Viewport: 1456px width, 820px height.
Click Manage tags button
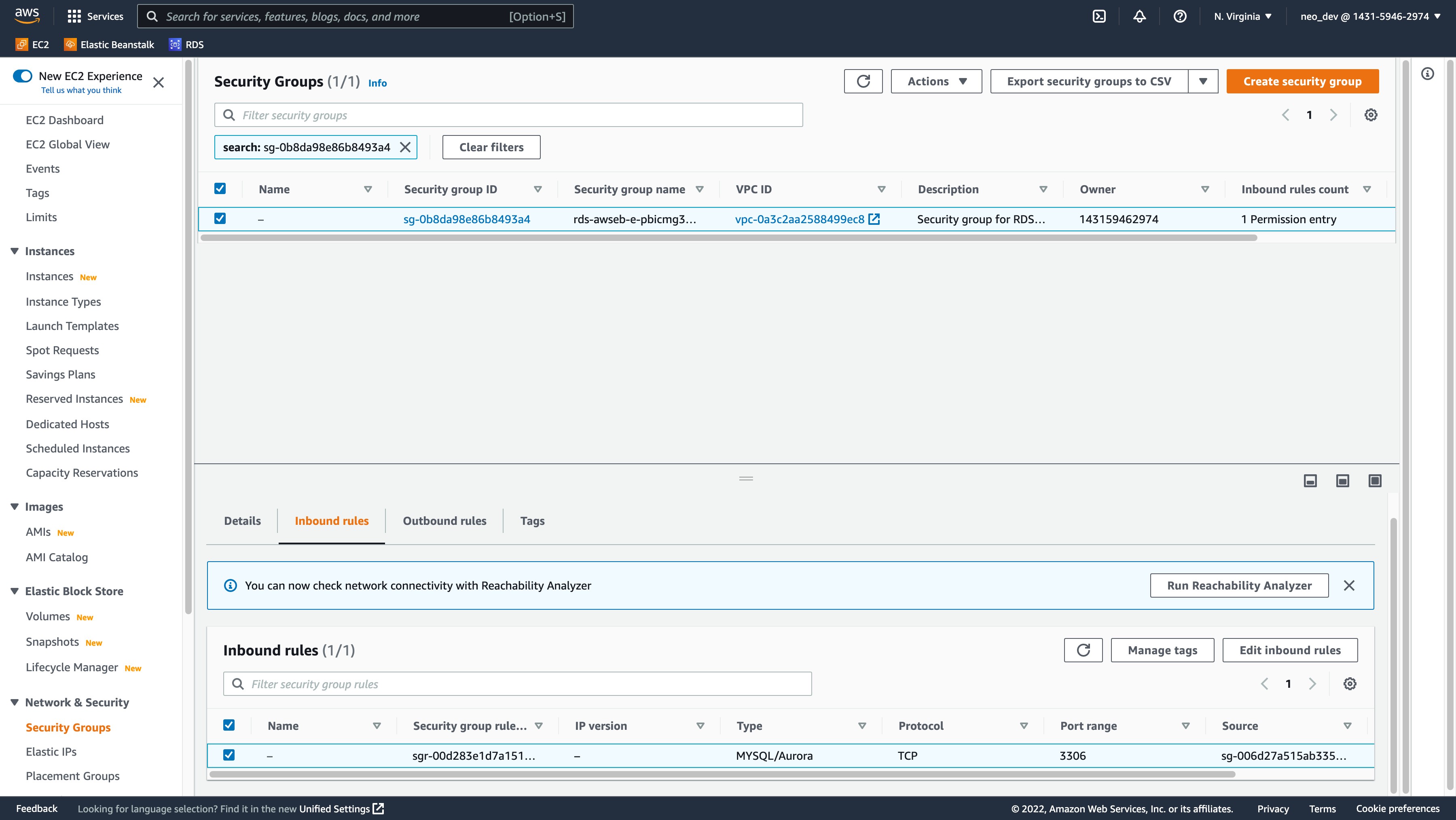click(1162, 650)
